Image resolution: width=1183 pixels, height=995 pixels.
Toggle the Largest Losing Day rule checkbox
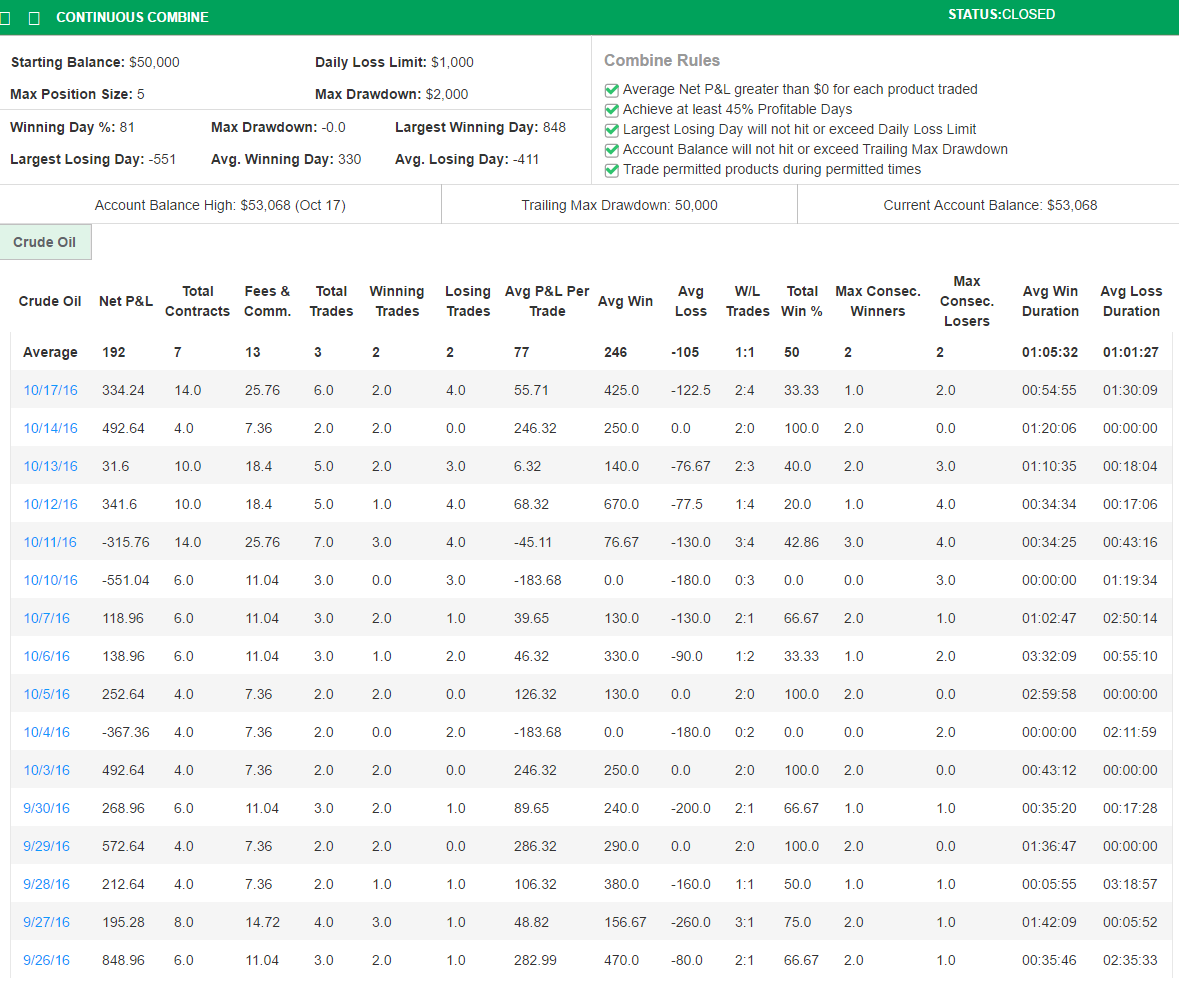tap(612, 130)
